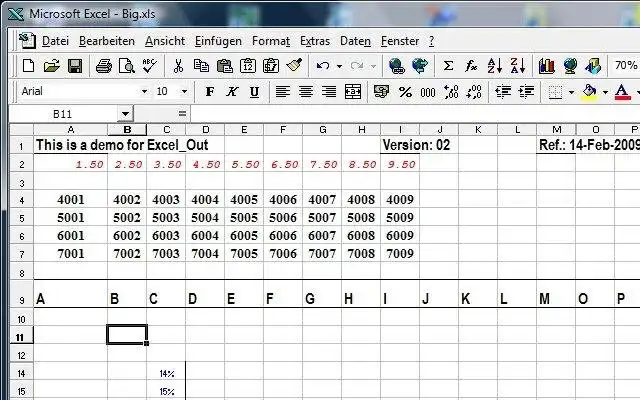Toggle bold formatting F button
Image resolution: width=640 pixels, height=400 pixels.
tap(209, 91)
